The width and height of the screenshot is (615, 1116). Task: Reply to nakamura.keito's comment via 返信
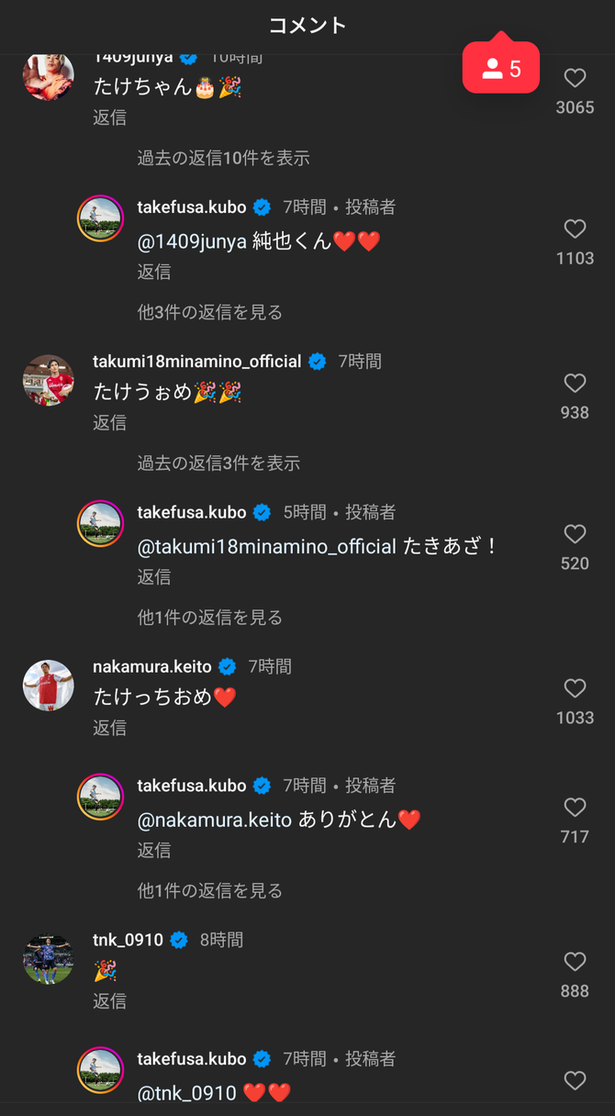[x=110, y=727]
